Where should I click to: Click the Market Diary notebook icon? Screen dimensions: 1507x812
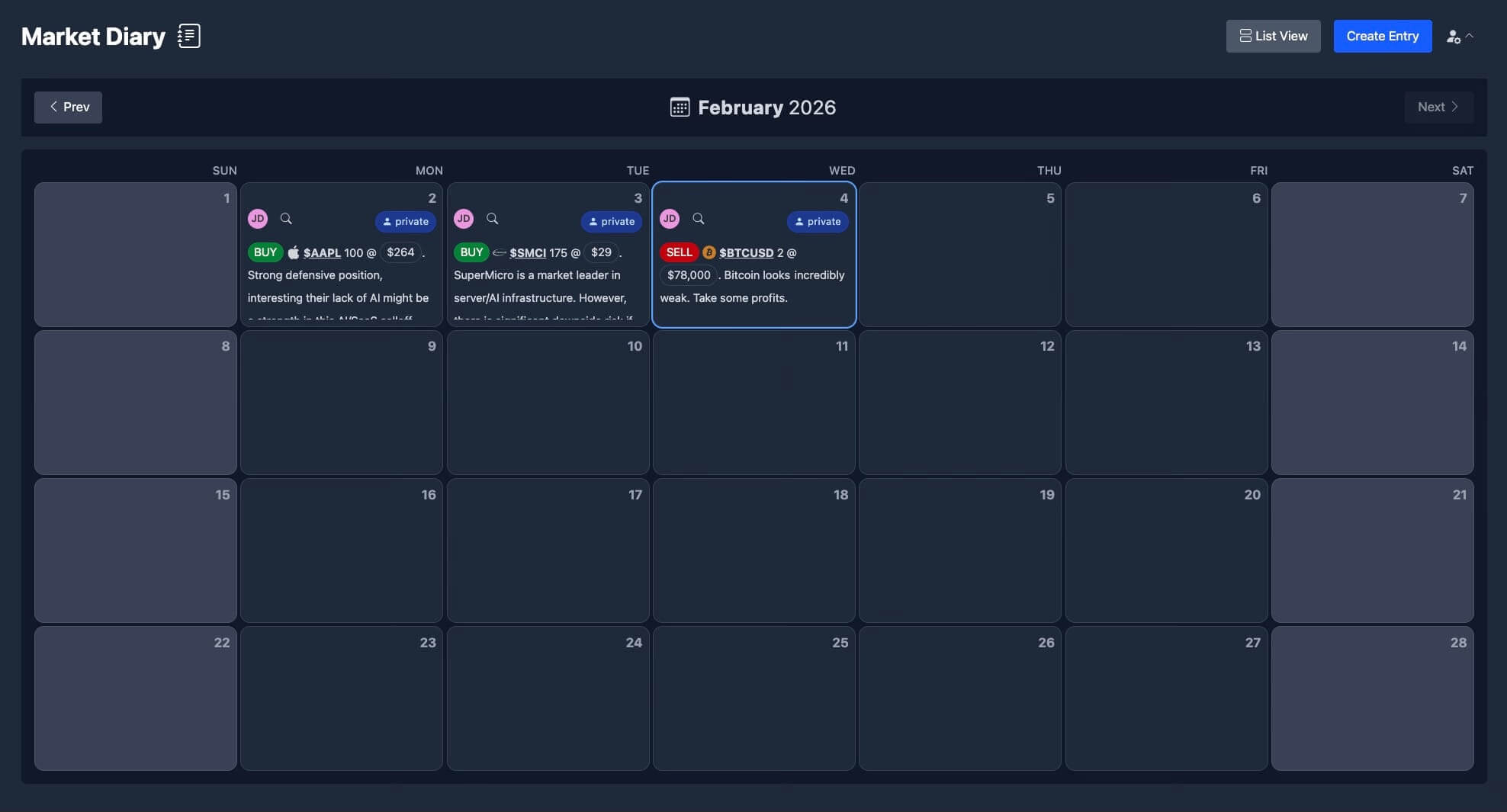point(188,35)
